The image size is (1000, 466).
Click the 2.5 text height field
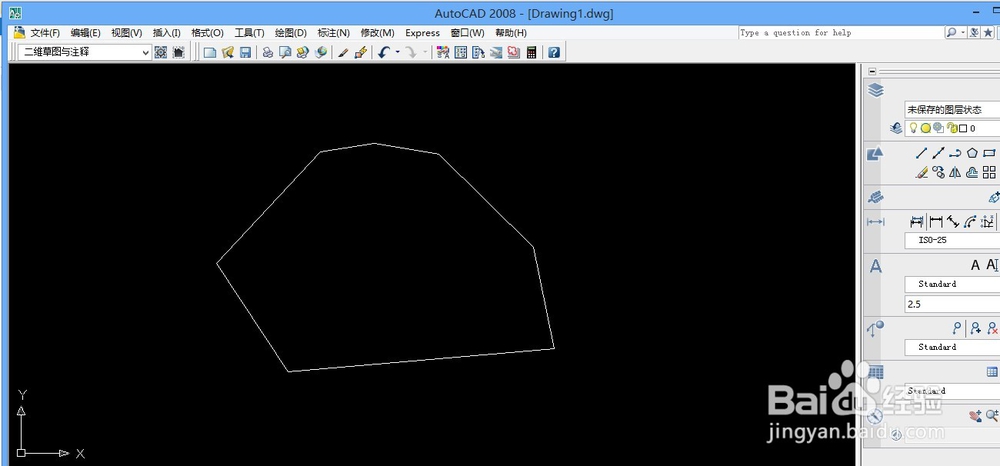pos(952,304)
